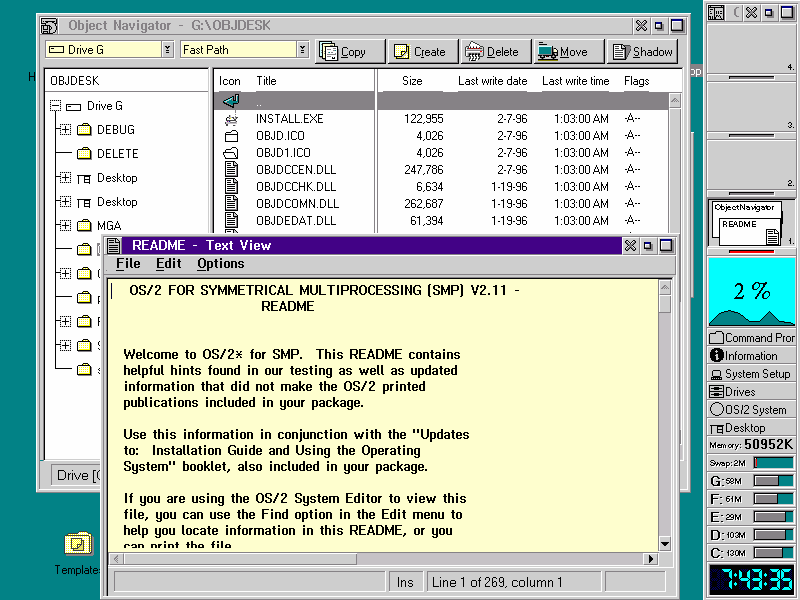
Task: Open the Information icon in Control Center
Action: click(x=716, y=356)
